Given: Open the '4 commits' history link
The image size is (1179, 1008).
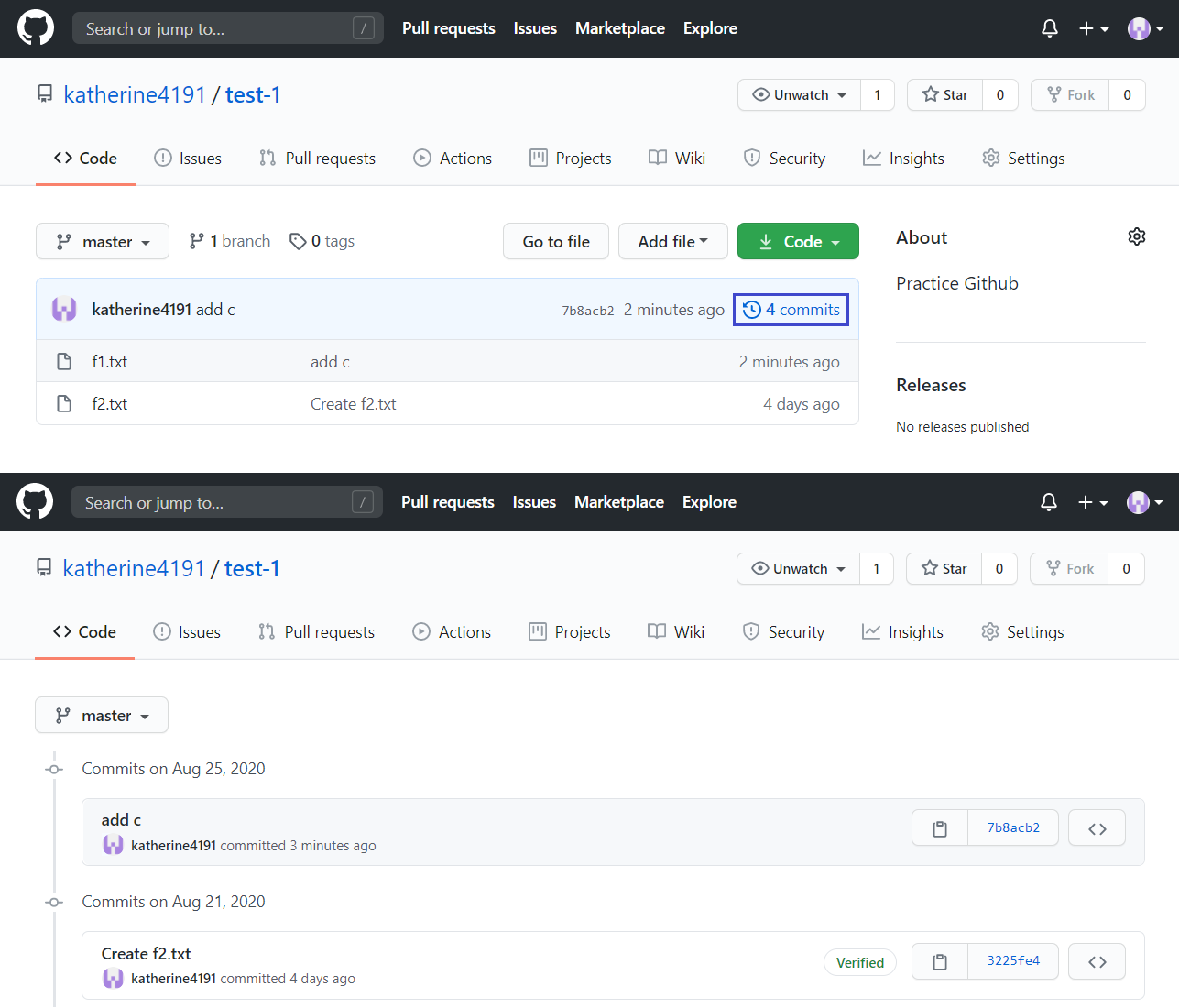Looking at the screenshot, I should point(791,310).
